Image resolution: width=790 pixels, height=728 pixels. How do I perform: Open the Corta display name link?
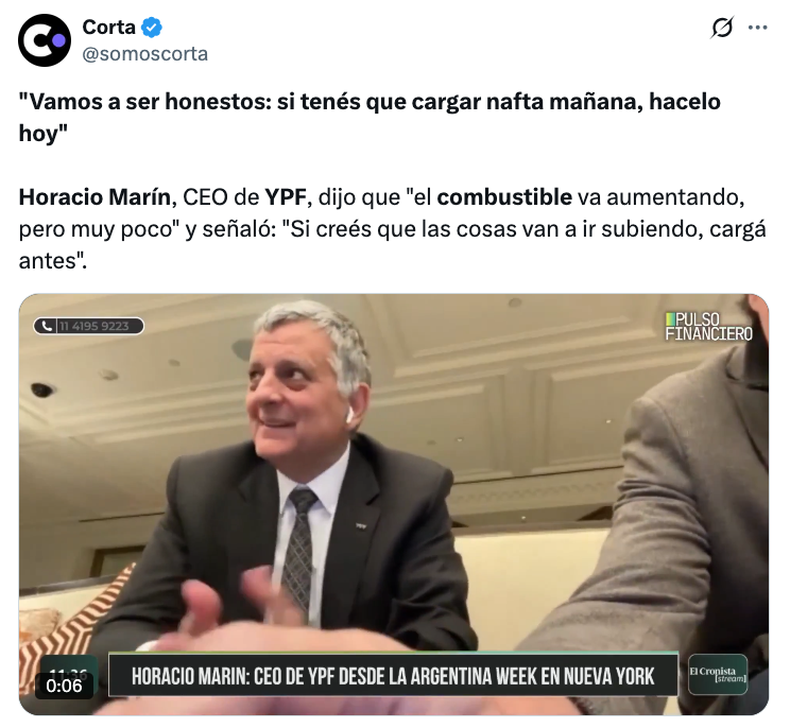coord(109,27)
